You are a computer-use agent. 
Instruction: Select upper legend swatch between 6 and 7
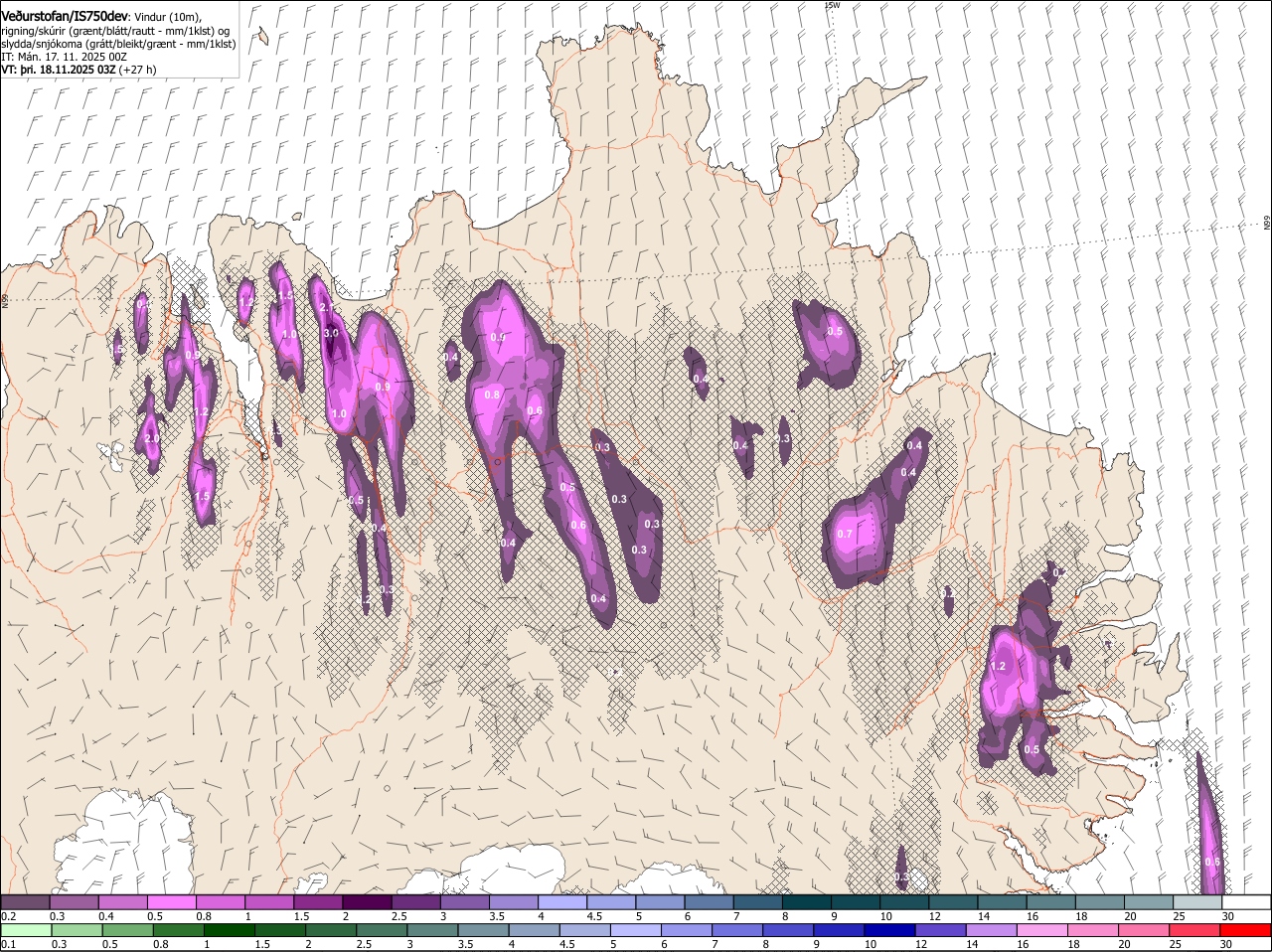click(709, 901)
